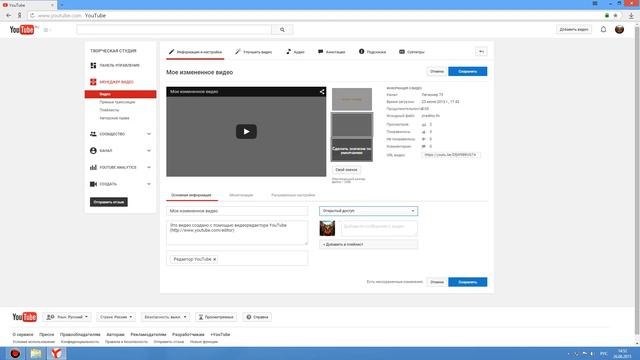The height and width of the screenshot is (360, 640).
Task: Click the top Сохранить button
Action: click(467, 71)
